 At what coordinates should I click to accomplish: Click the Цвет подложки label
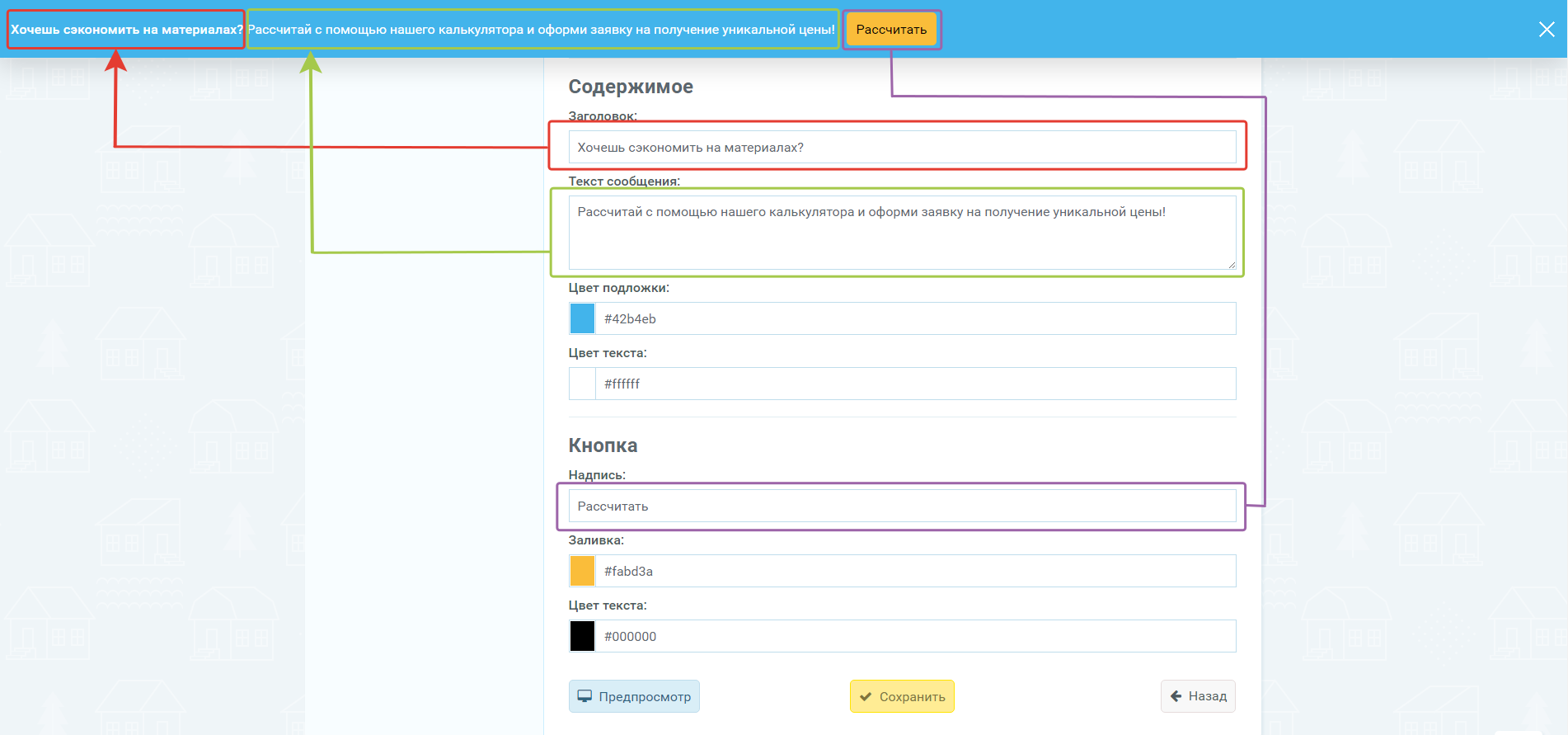(x=619, y=288)
